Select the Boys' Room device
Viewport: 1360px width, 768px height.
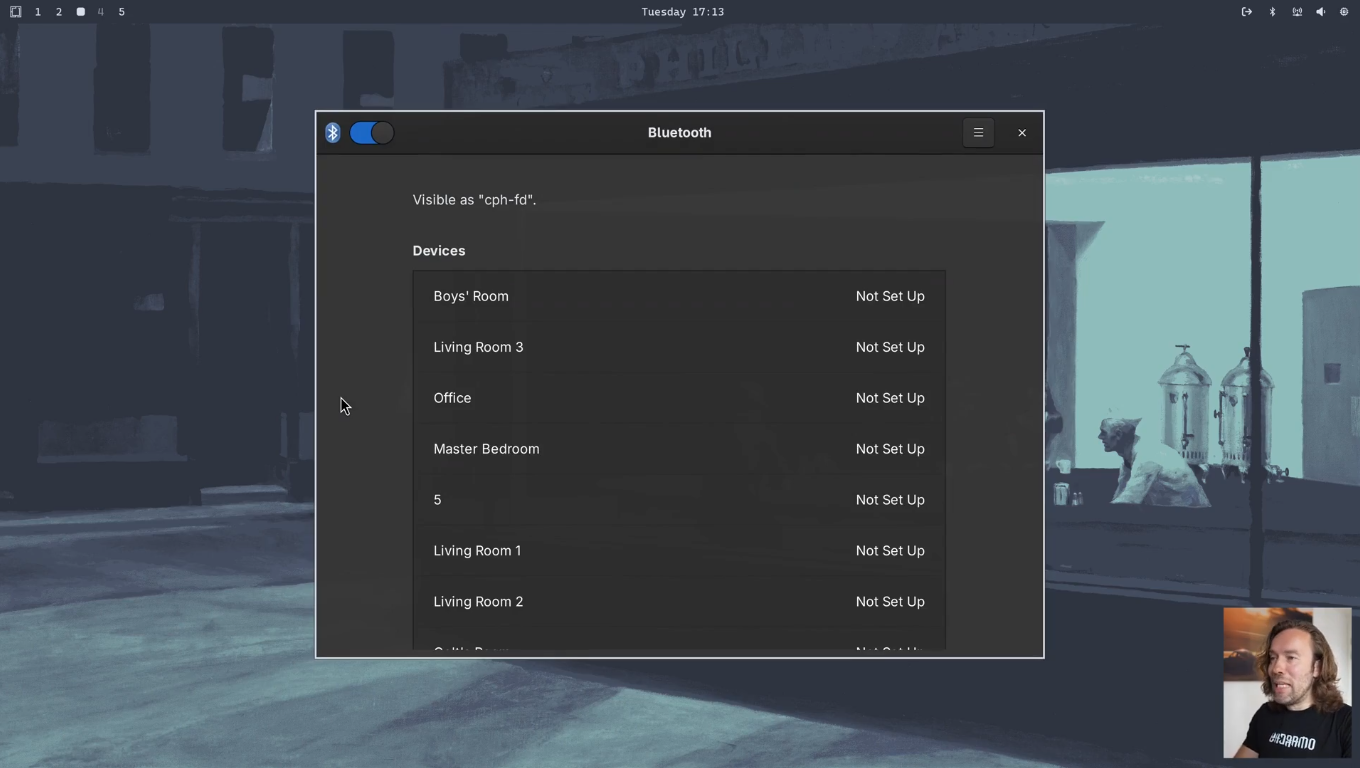pyautogui.click(x=679, y=296)
